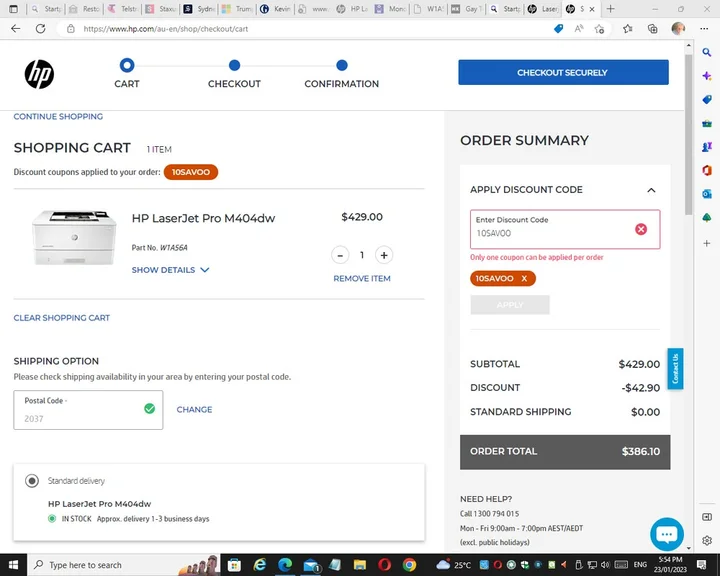Switch to the Sydney browser tab
720x576 pixels.
(200, 9)
